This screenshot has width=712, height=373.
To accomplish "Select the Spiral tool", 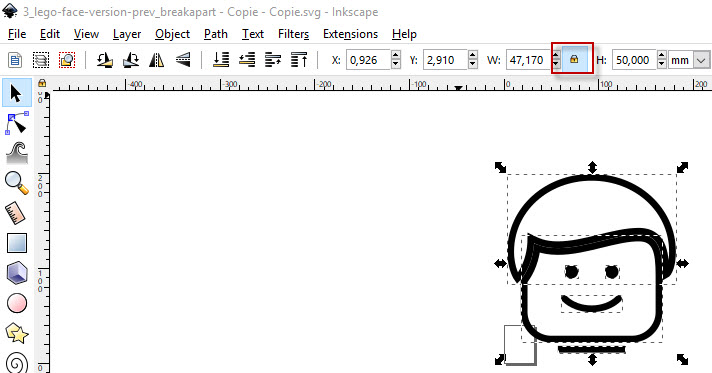I will 17,363.
